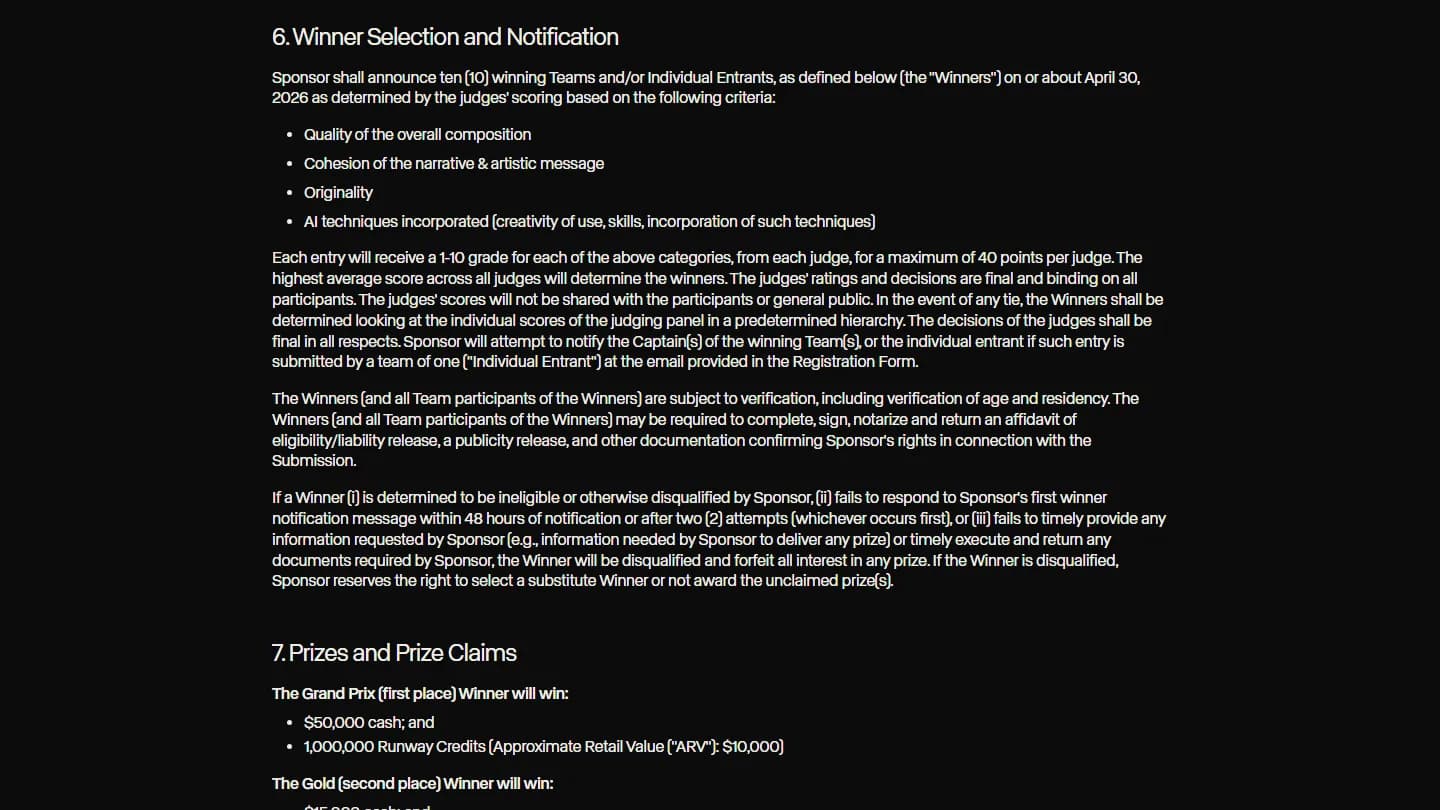Click paragraph beginning "The Winners (and all Team"
The image size is (1440, 810).
(x=706, y=429)
